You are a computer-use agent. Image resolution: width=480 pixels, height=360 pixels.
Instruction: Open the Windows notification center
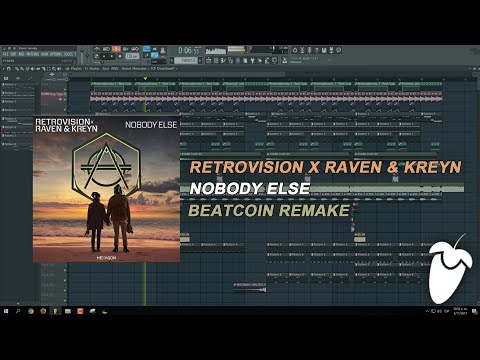pyautogui.click(x=475, y=312)
